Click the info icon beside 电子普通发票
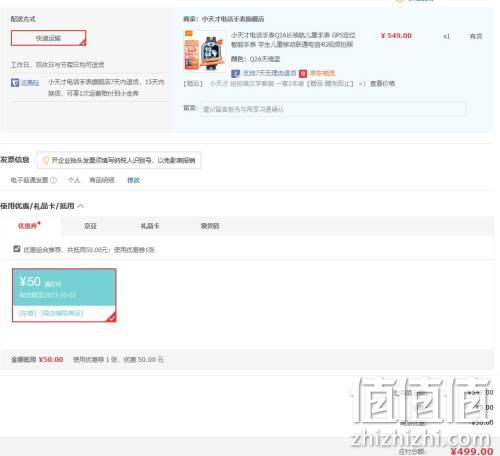 click(53, 180)
